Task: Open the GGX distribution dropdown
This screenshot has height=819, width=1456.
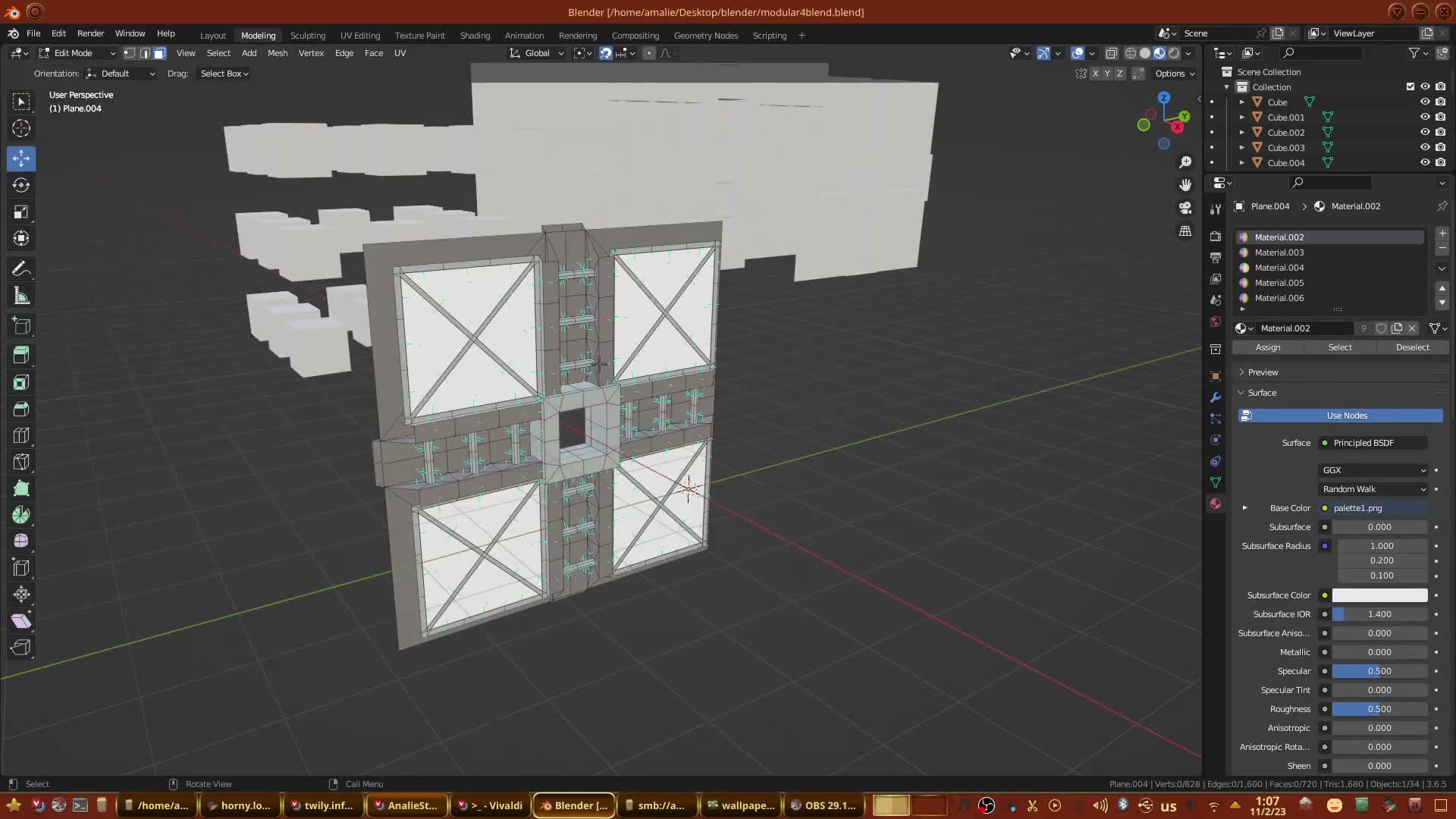Action: tap(1373, 470)
